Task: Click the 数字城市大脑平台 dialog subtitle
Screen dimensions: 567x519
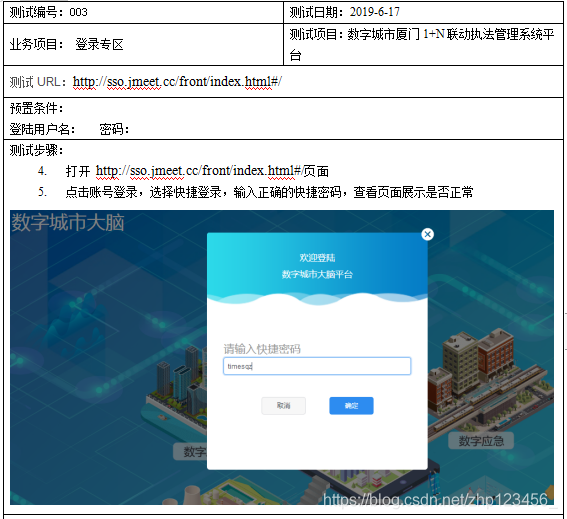Action: [x=317, y=274]
